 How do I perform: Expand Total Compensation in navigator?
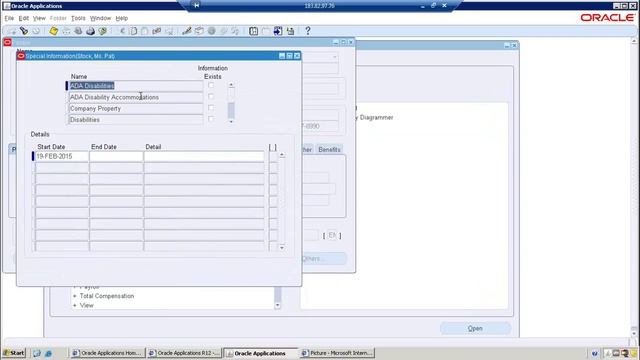[75, 296]
